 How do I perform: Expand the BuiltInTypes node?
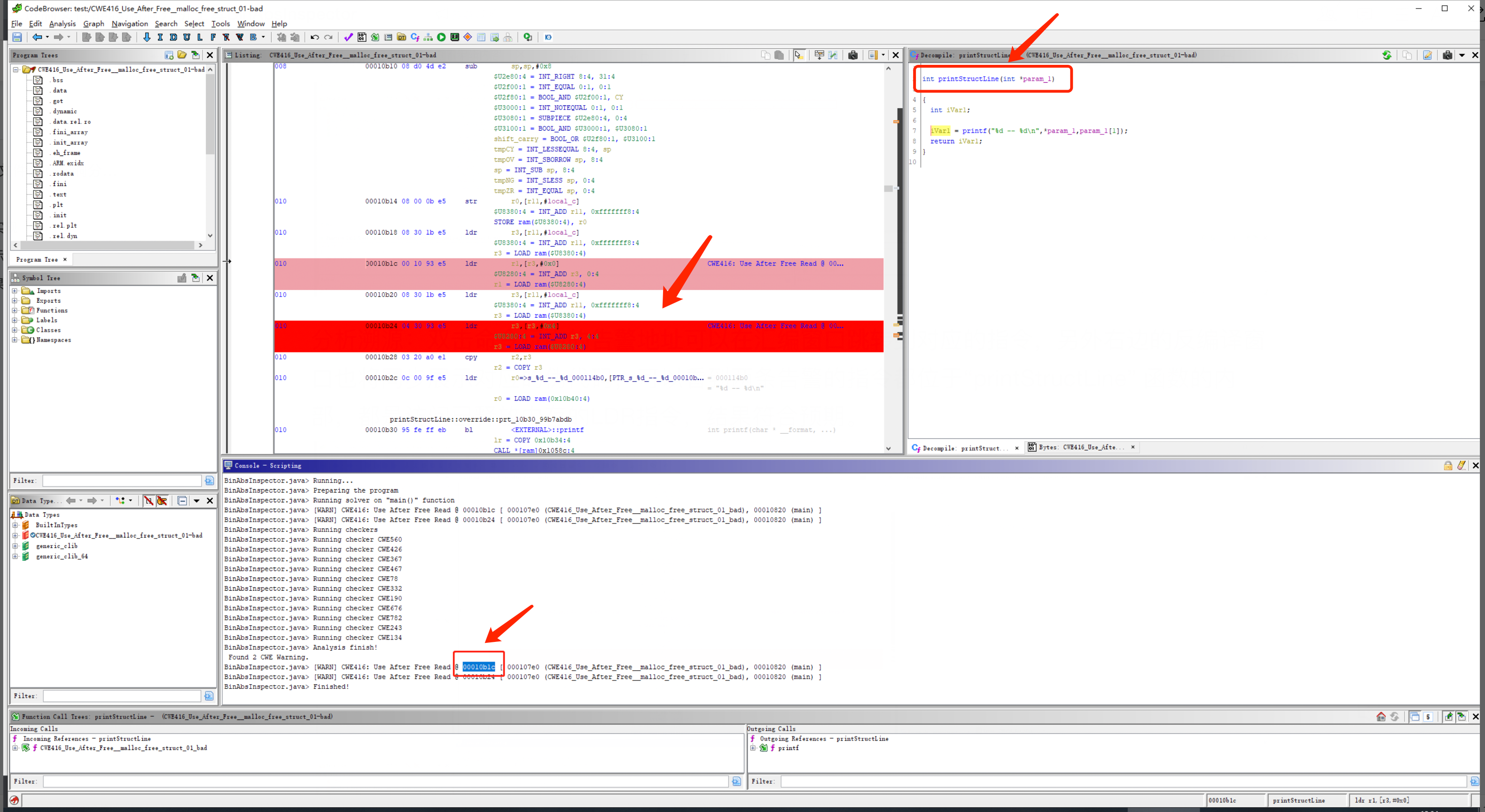15,525
